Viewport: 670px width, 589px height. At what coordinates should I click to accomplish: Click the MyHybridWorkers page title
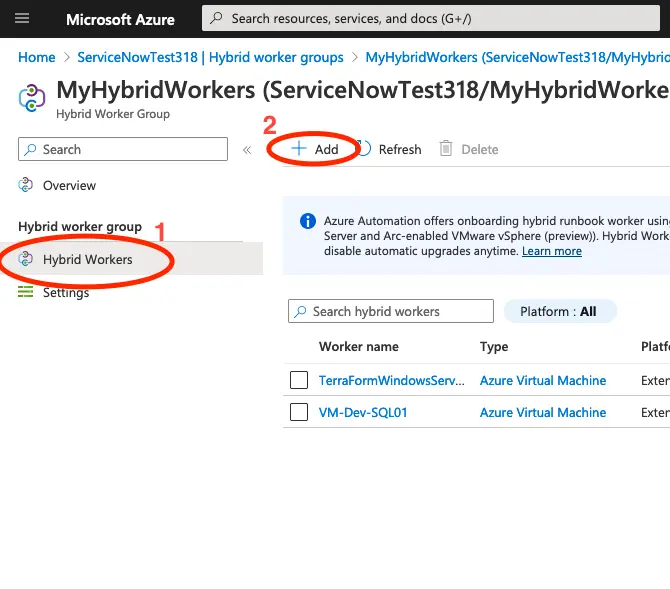coord(363,90)
